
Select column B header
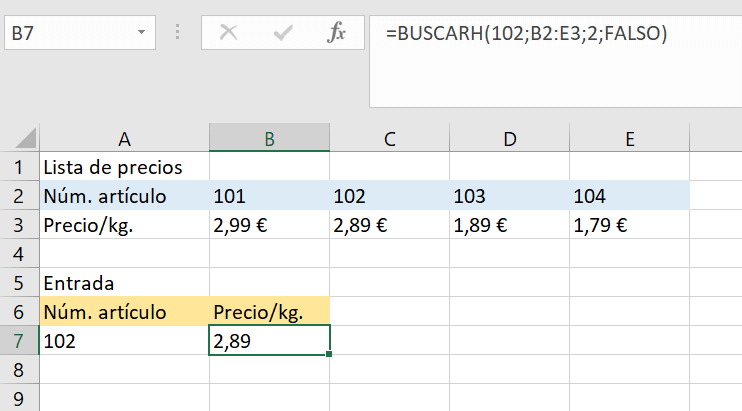point(269,139)
